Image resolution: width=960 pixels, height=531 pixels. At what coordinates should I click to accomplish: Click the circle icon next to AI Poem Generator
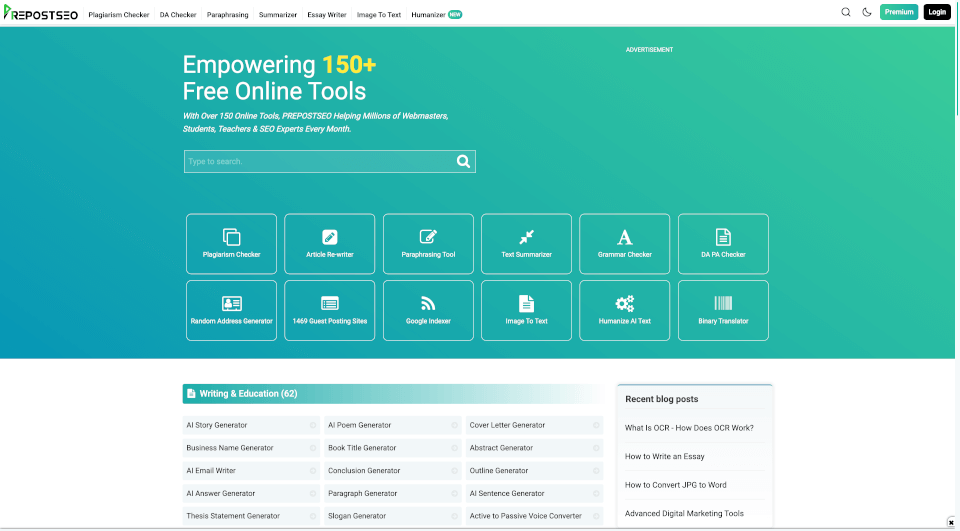(454, 425)
